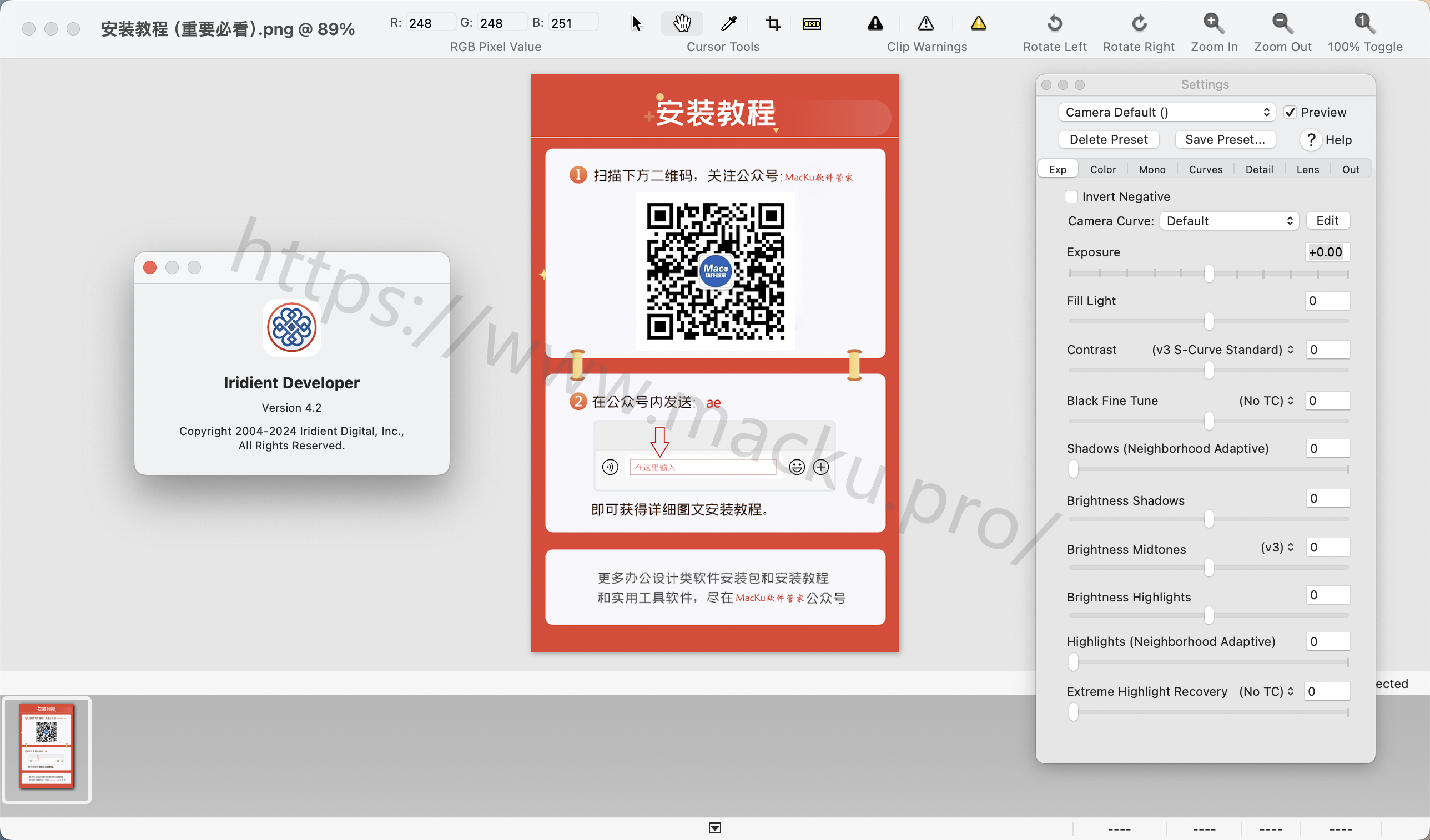Click the Extreme Highlight Recovery value field

1327,691
